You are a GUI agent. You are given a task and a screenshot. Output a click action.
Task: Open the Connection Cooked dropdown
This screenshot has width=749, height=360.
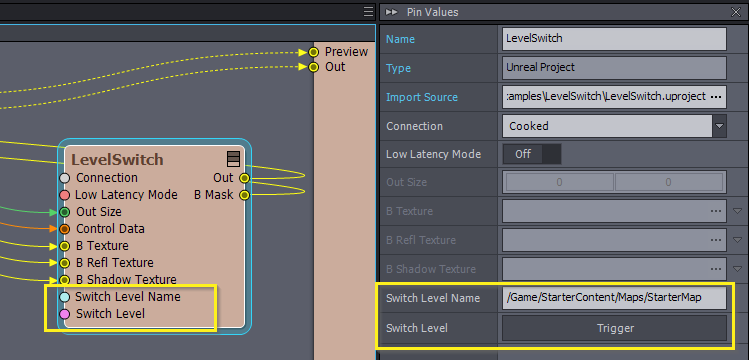pos(720,127)
